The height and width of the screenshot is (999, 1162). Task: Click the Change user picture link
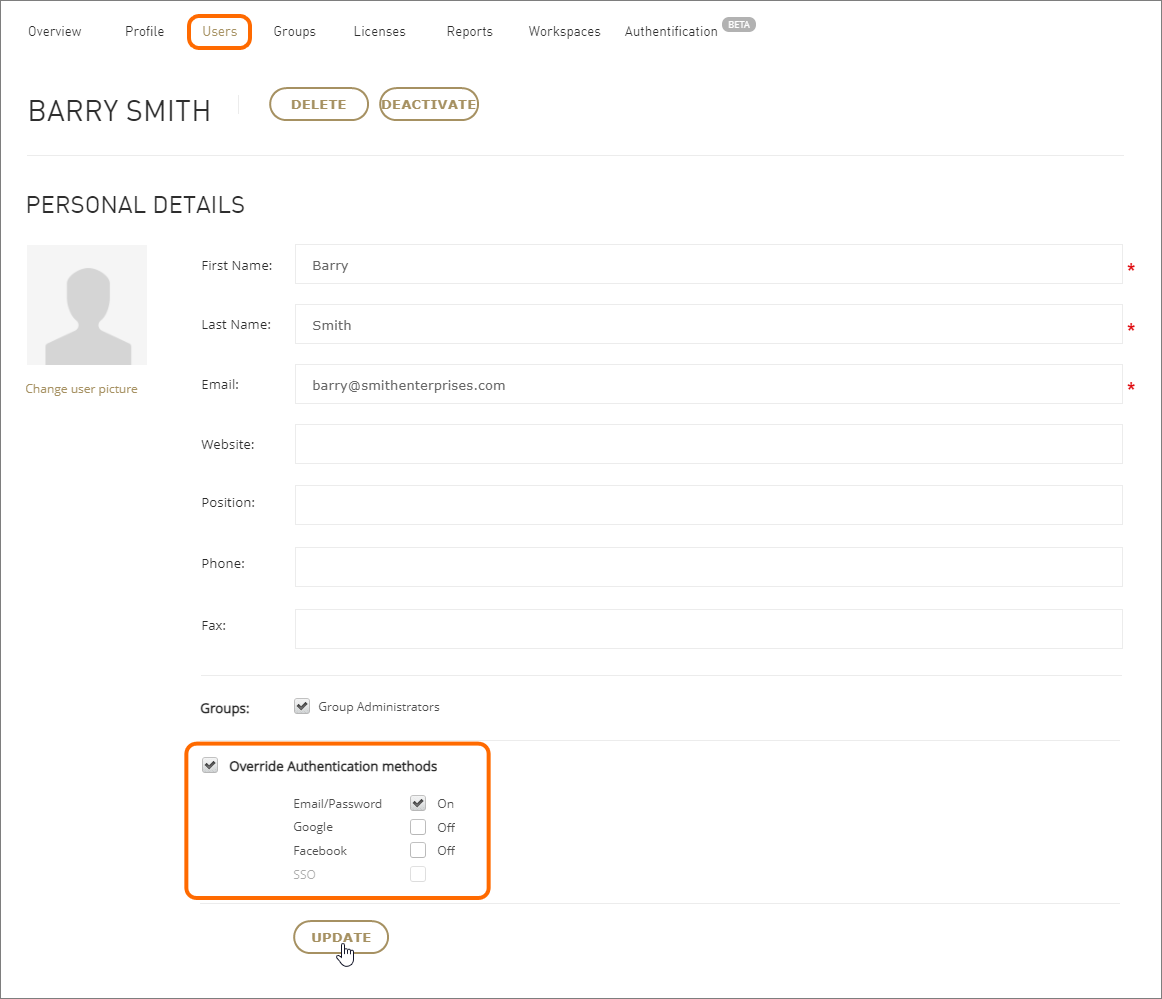click(x=81, y=389)
